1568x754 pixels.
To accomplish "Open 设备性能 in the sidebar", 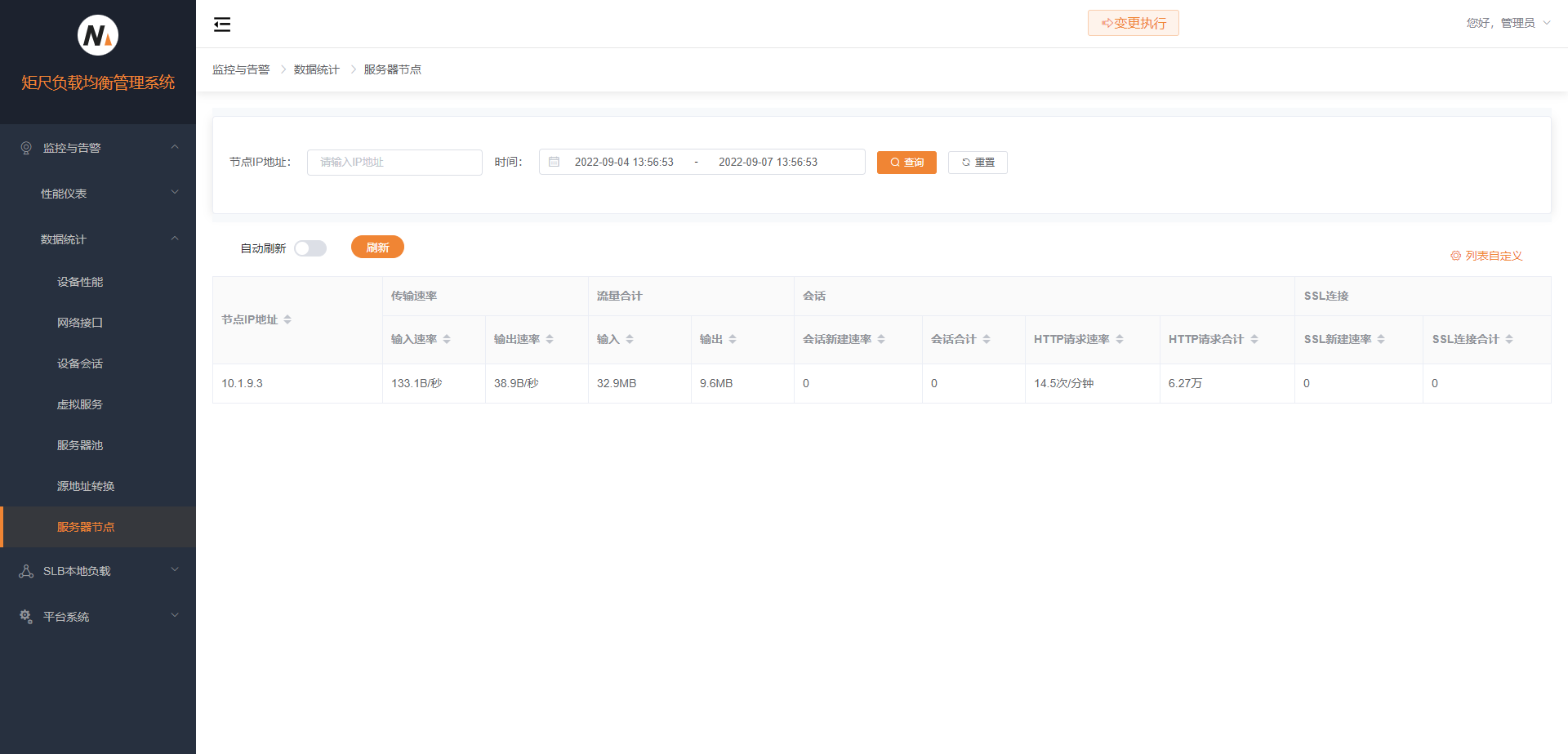I will click(80, 282).
